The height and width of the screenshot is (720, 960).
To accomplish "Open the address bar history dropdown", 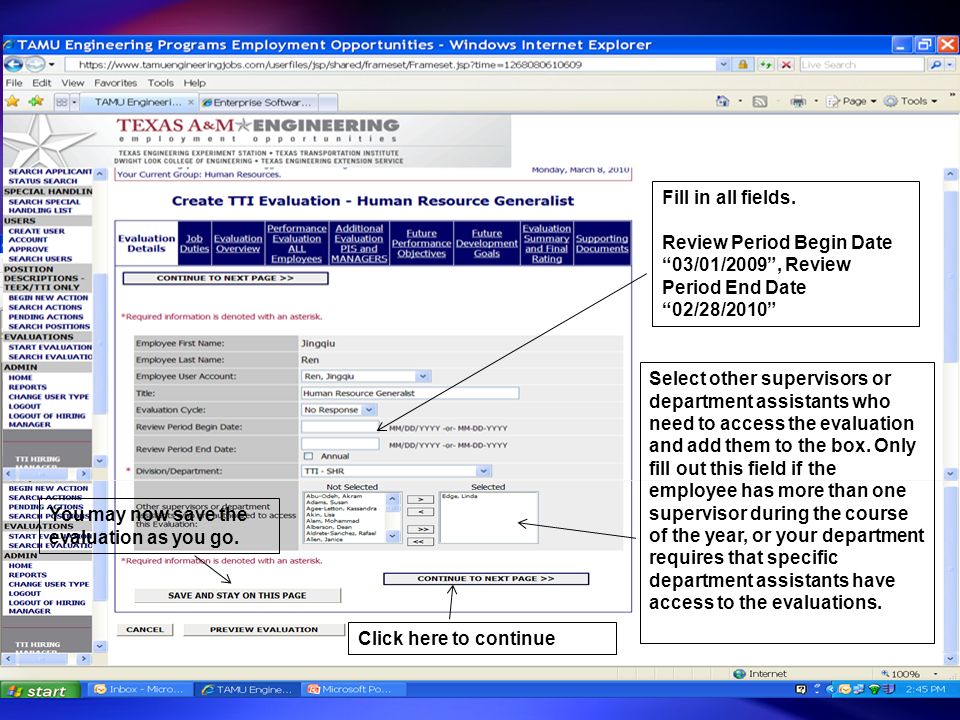I will pos(723,64).
